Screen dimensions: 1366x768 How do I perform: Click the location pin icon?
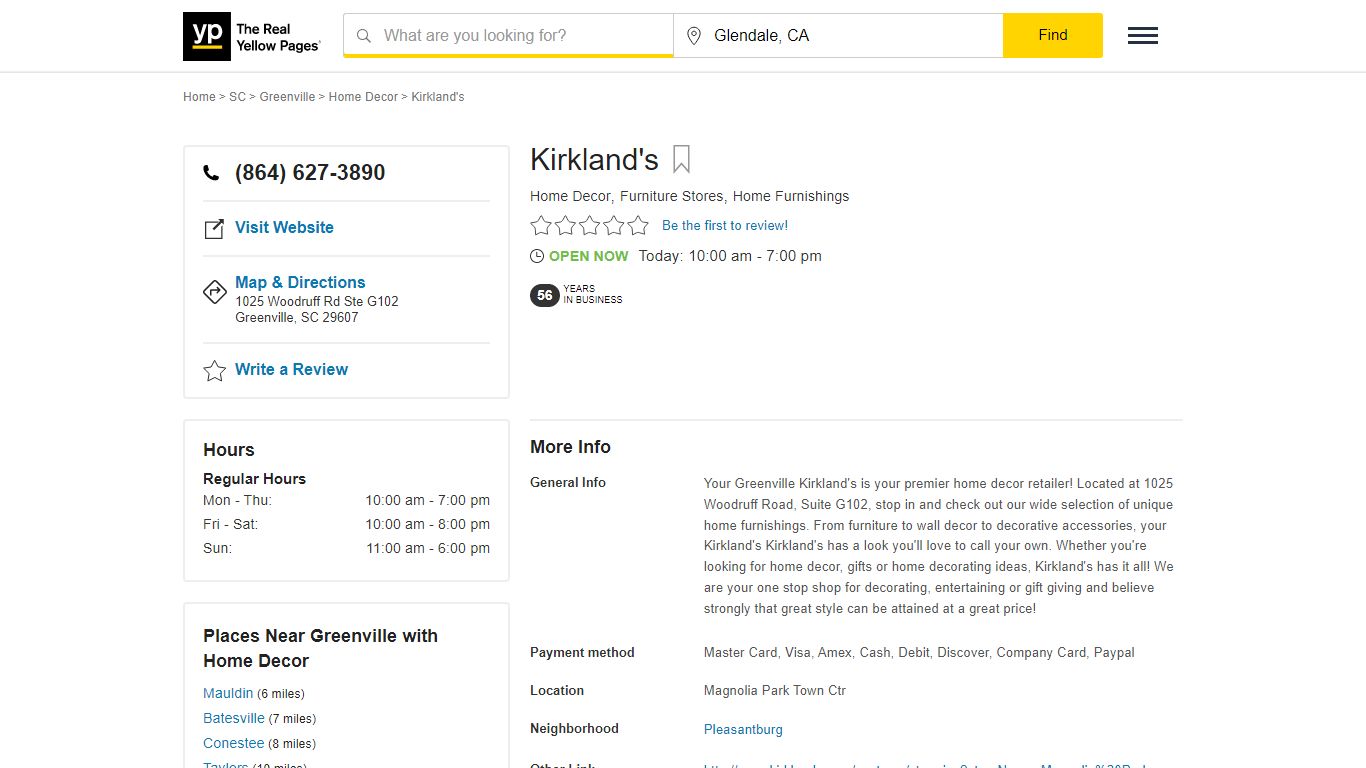click(694, 36)
